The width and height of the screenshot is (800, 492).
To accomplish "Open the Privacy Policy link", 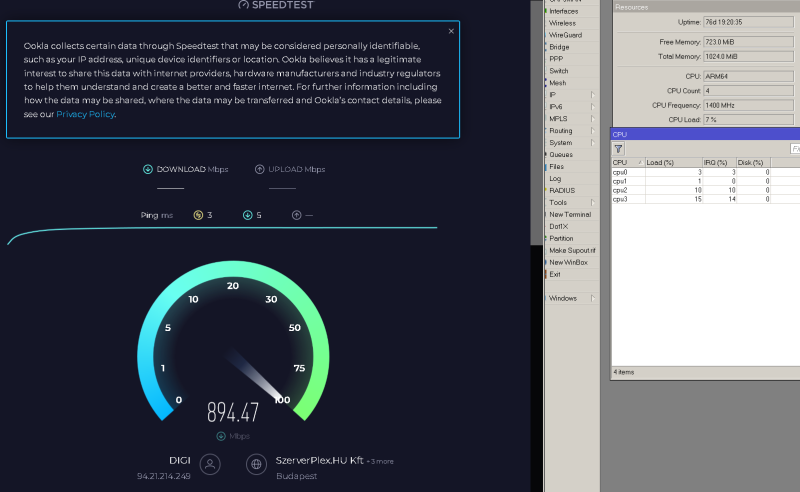I will click(x=85, y=114).
